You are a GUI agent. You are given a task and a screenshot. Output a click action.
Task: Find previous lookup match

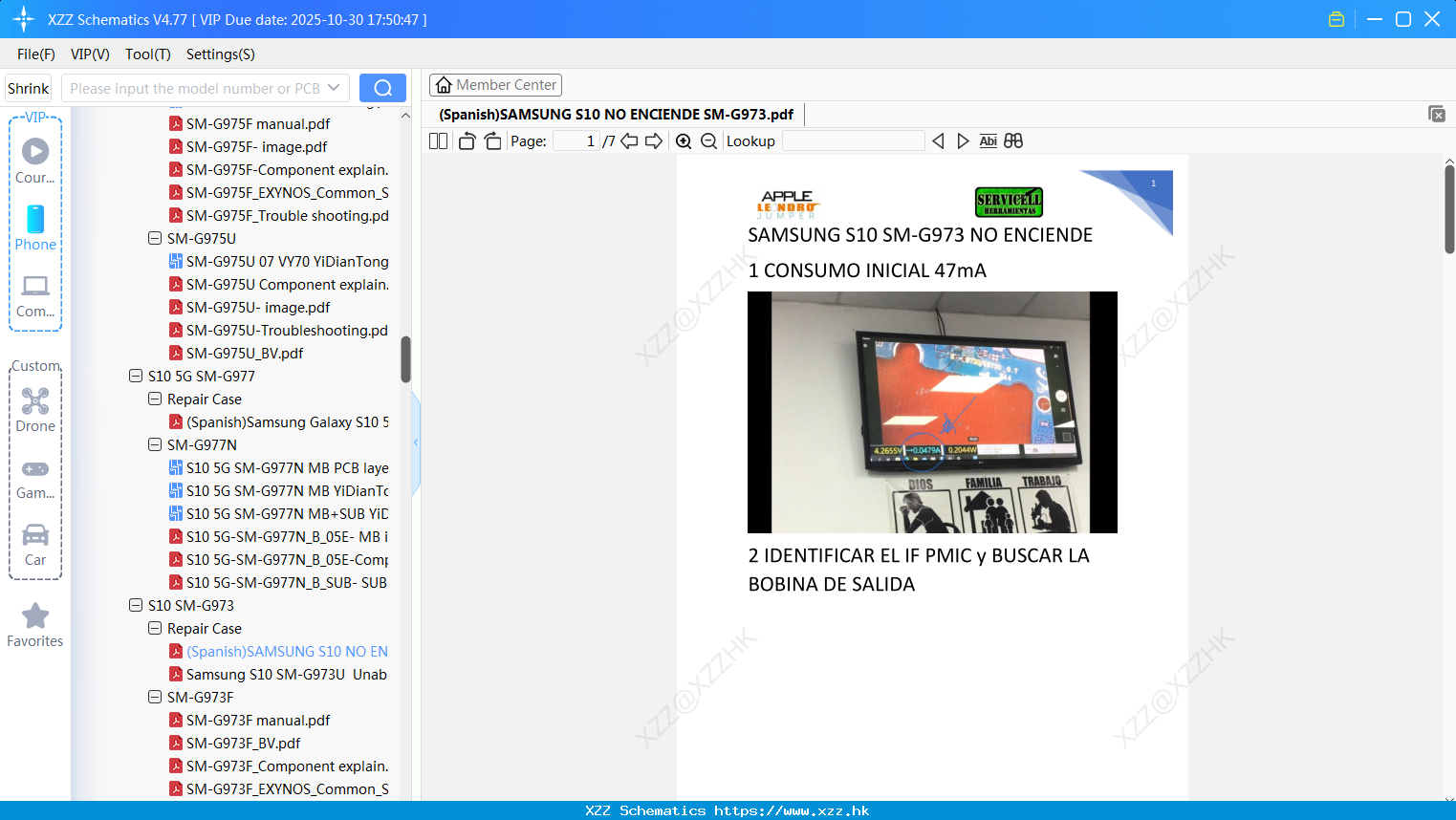pos(938,140)
